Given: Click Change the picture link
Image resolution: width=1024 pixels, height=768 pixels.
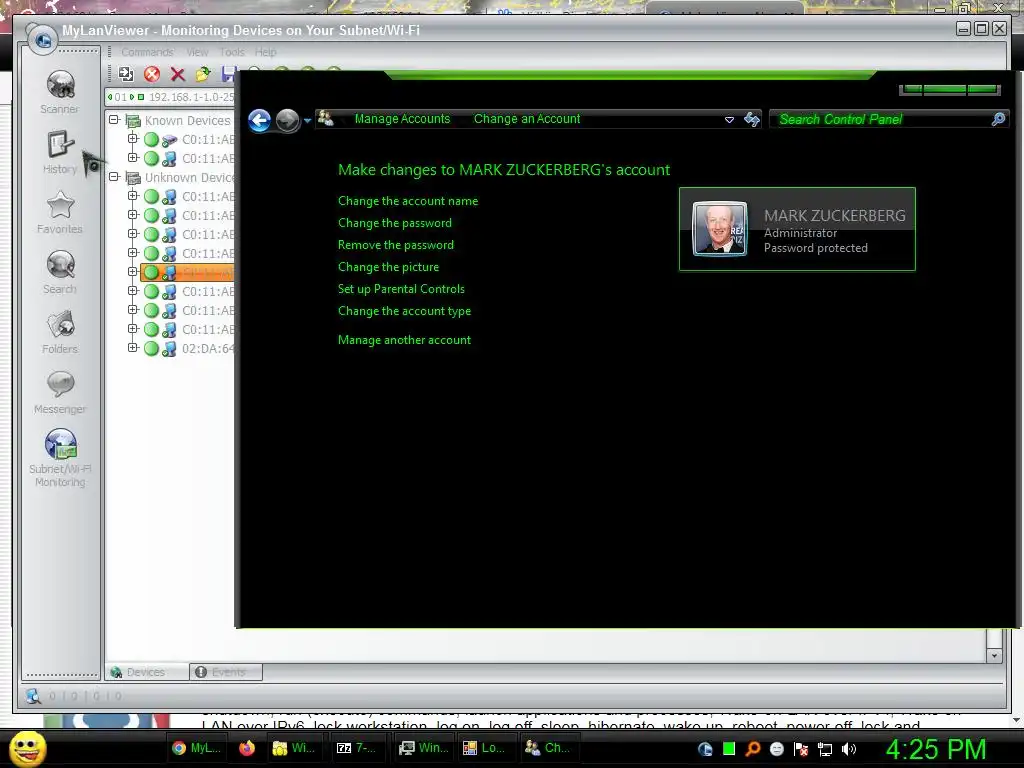Looking at the screenshot, I should coord(389,266).
